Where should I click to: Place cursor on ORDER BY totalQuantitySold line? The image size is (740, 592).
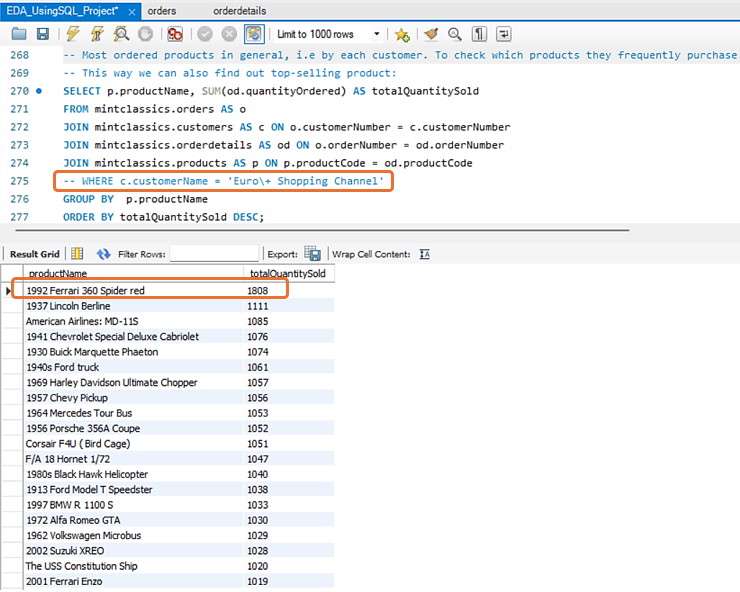click(164, 217)
